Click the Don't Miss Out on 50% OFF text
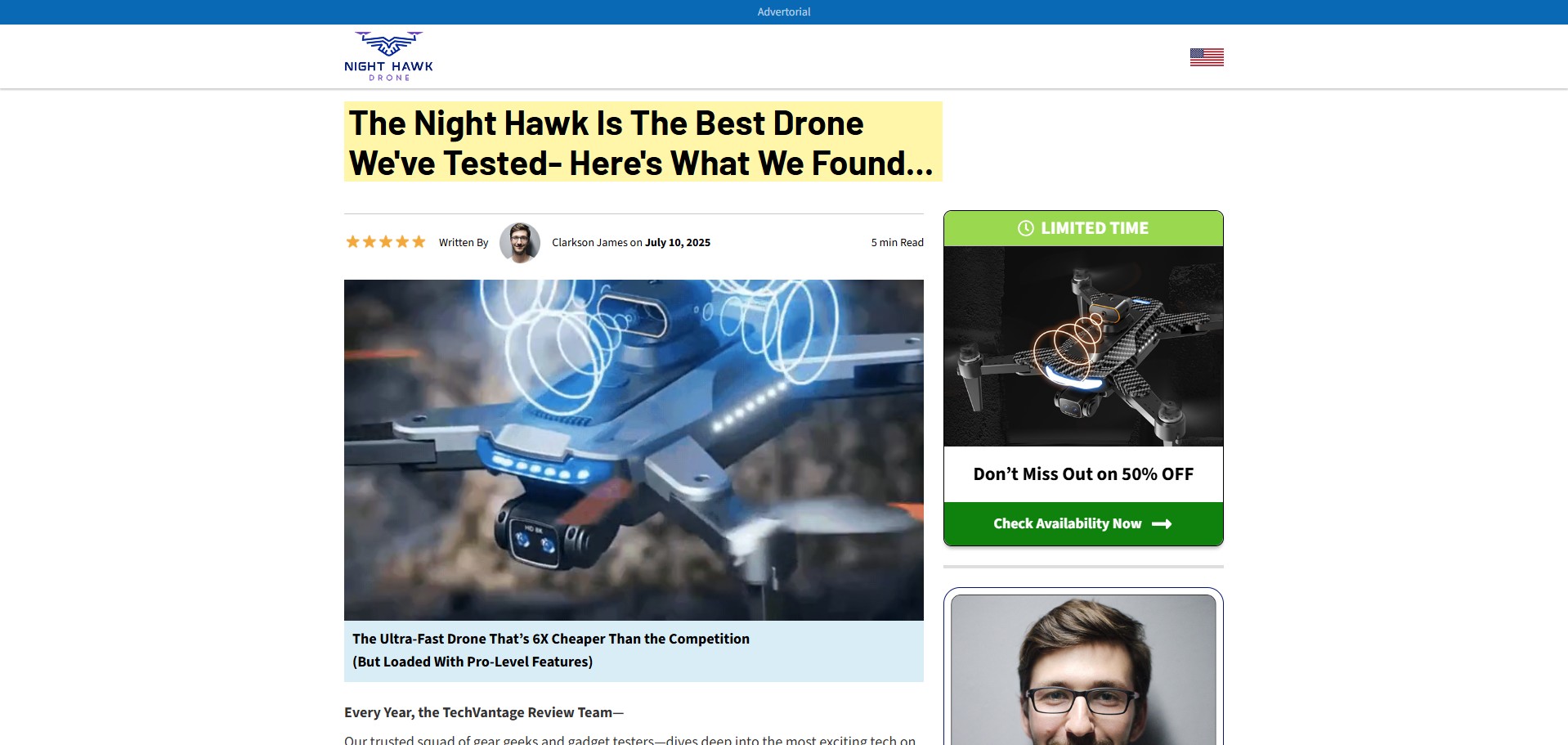Image resolution: width=1568 pixels, height=745 pixels. pyautogui.click(x=1083, y=474)
